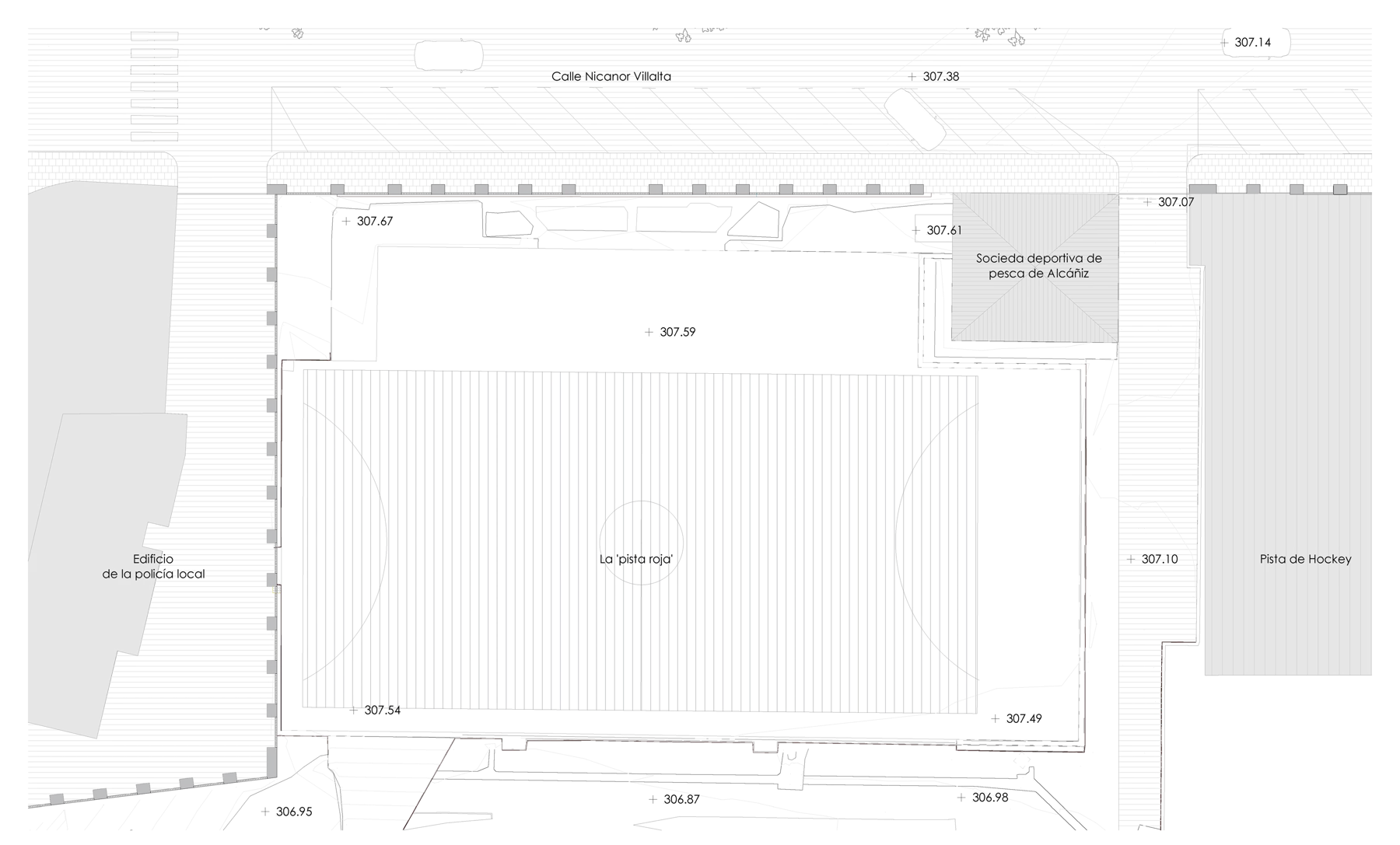Select the 'Pista de Hockey' label

point(1306,559)
